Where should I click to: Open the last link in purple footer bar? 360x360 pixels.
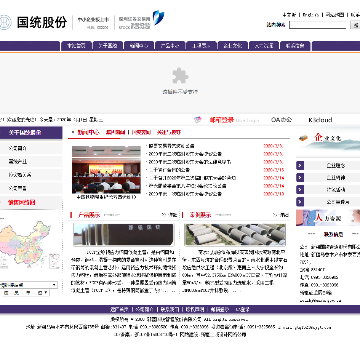tap(242, 309)
